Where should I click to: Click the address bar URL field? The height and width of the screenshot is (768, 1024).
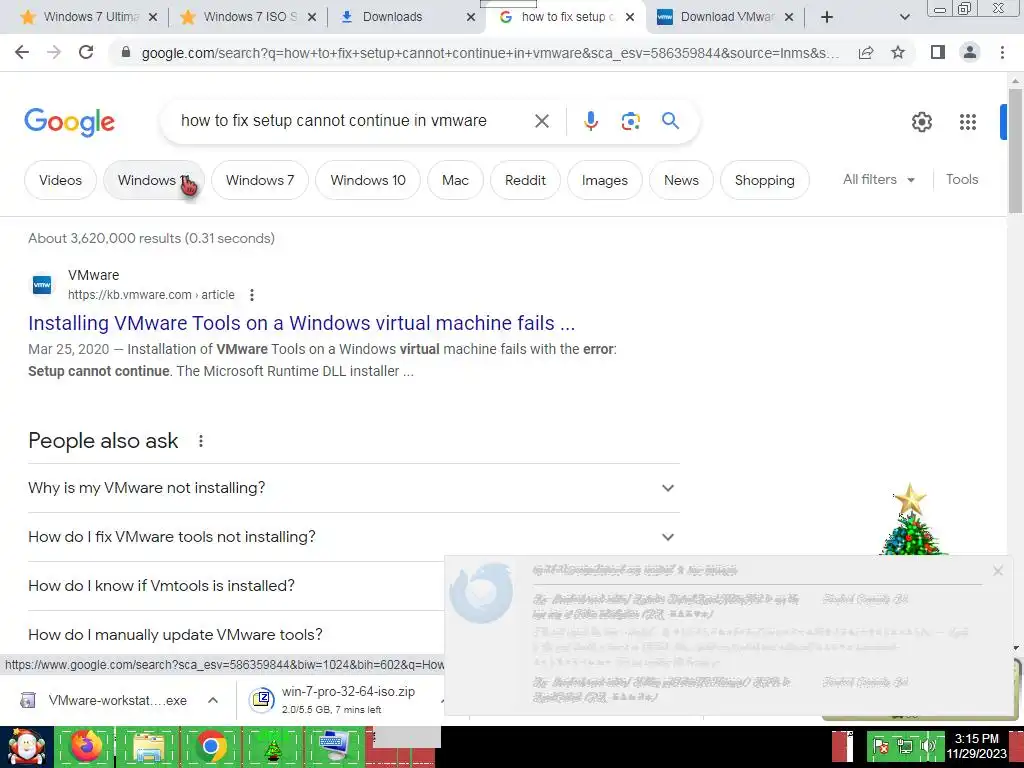point(490,53)
